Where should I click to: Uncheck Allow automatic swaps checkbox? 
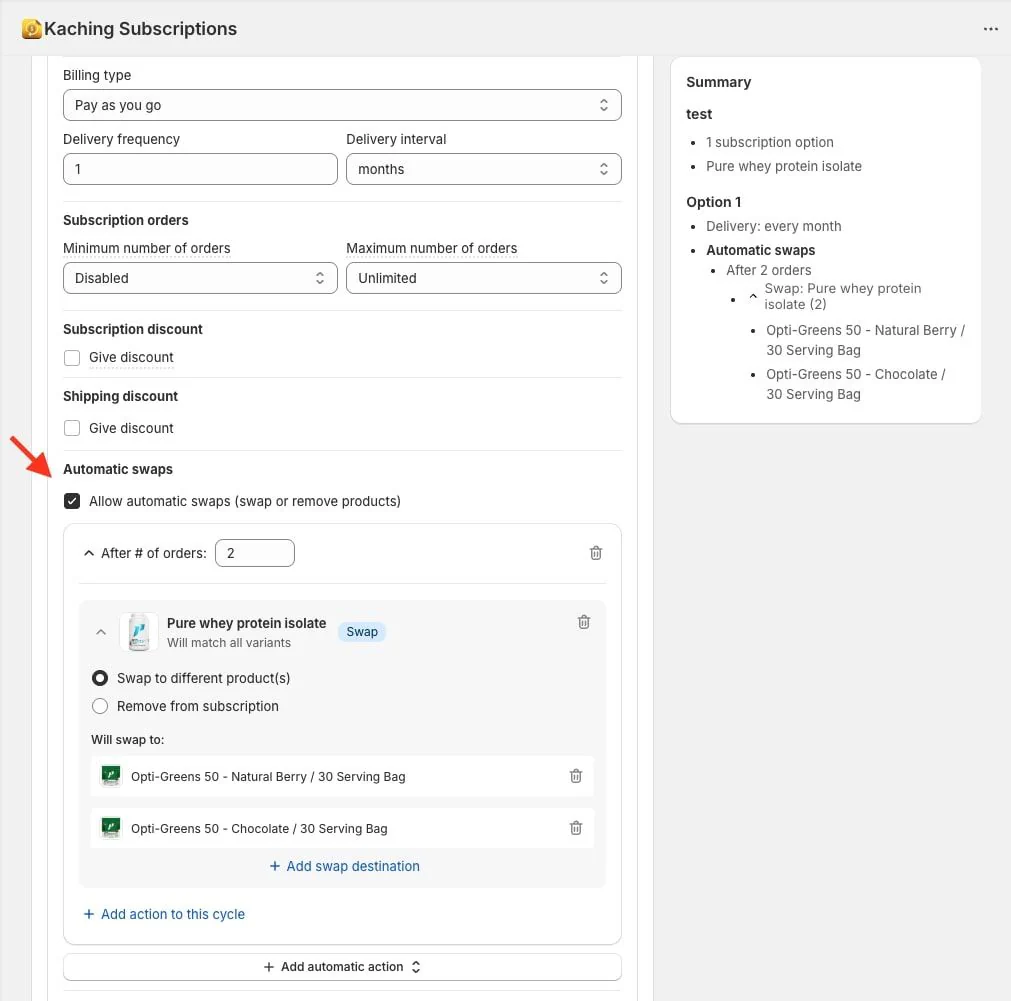pyautogui.click(x=72, y=501)
